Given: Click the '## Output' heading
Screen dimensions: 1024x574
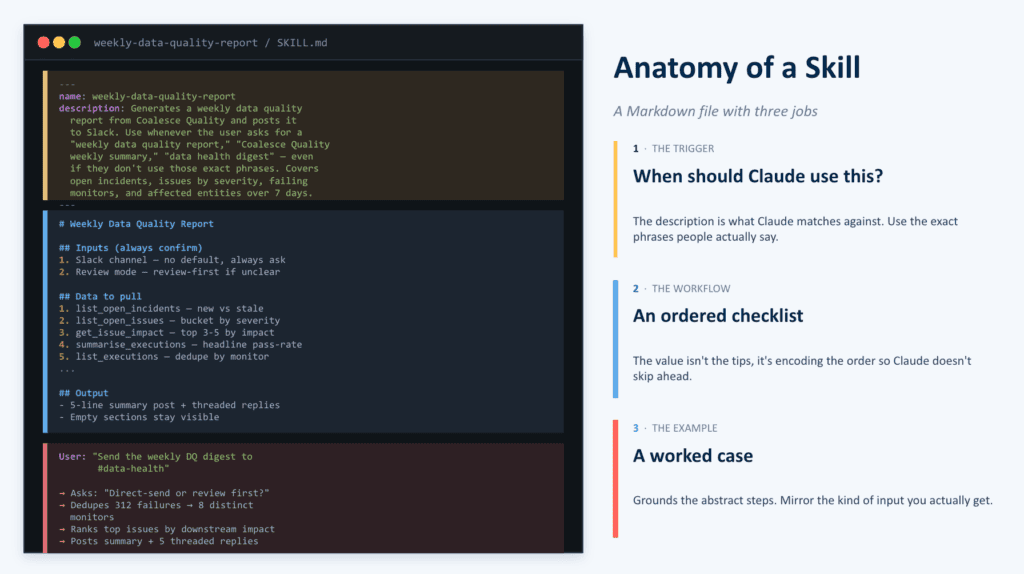Looking at the screenshot, I should point(84,393).
